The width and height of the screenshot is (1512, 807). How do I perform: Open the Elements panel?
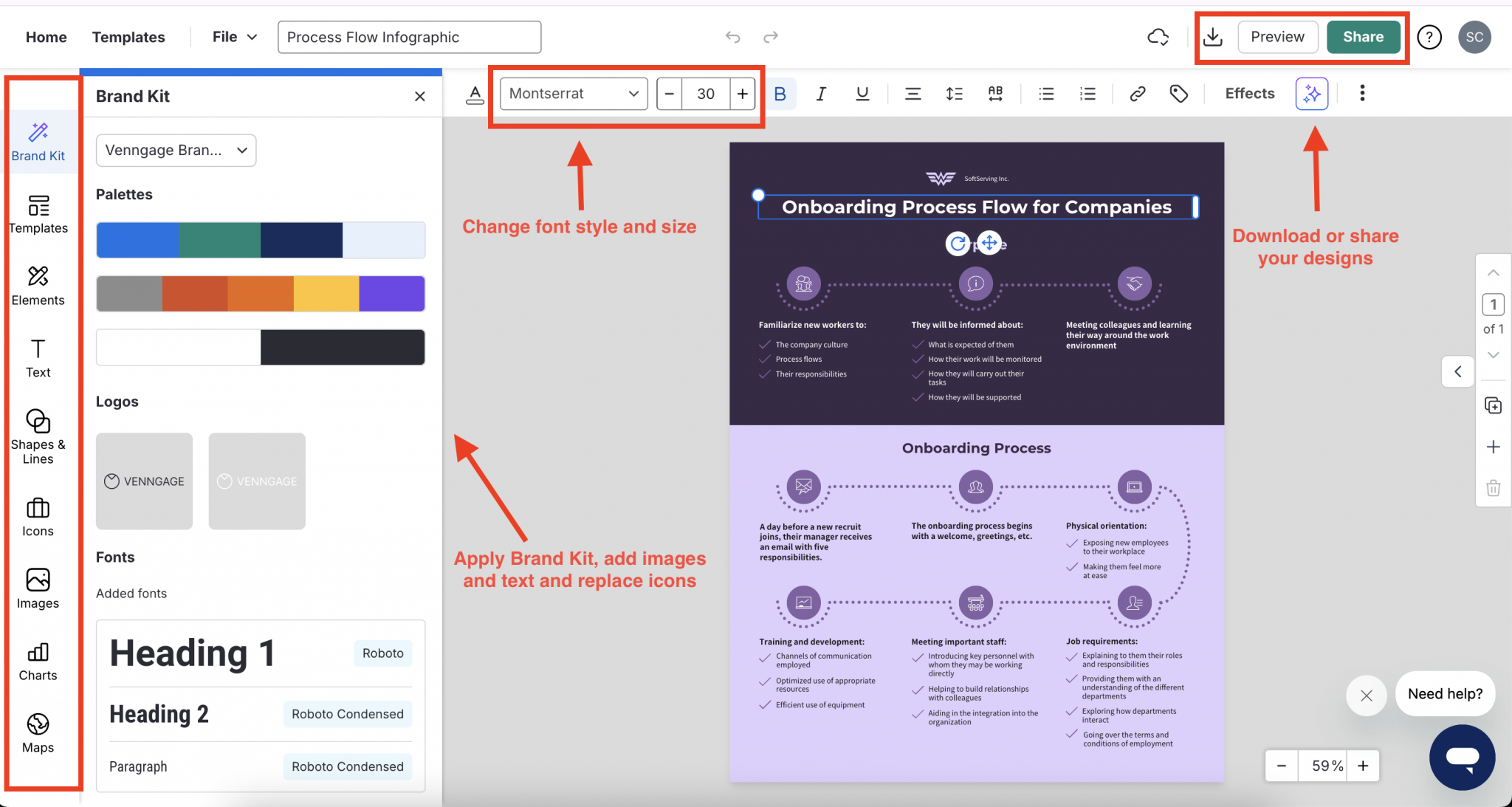pos(38,286)
